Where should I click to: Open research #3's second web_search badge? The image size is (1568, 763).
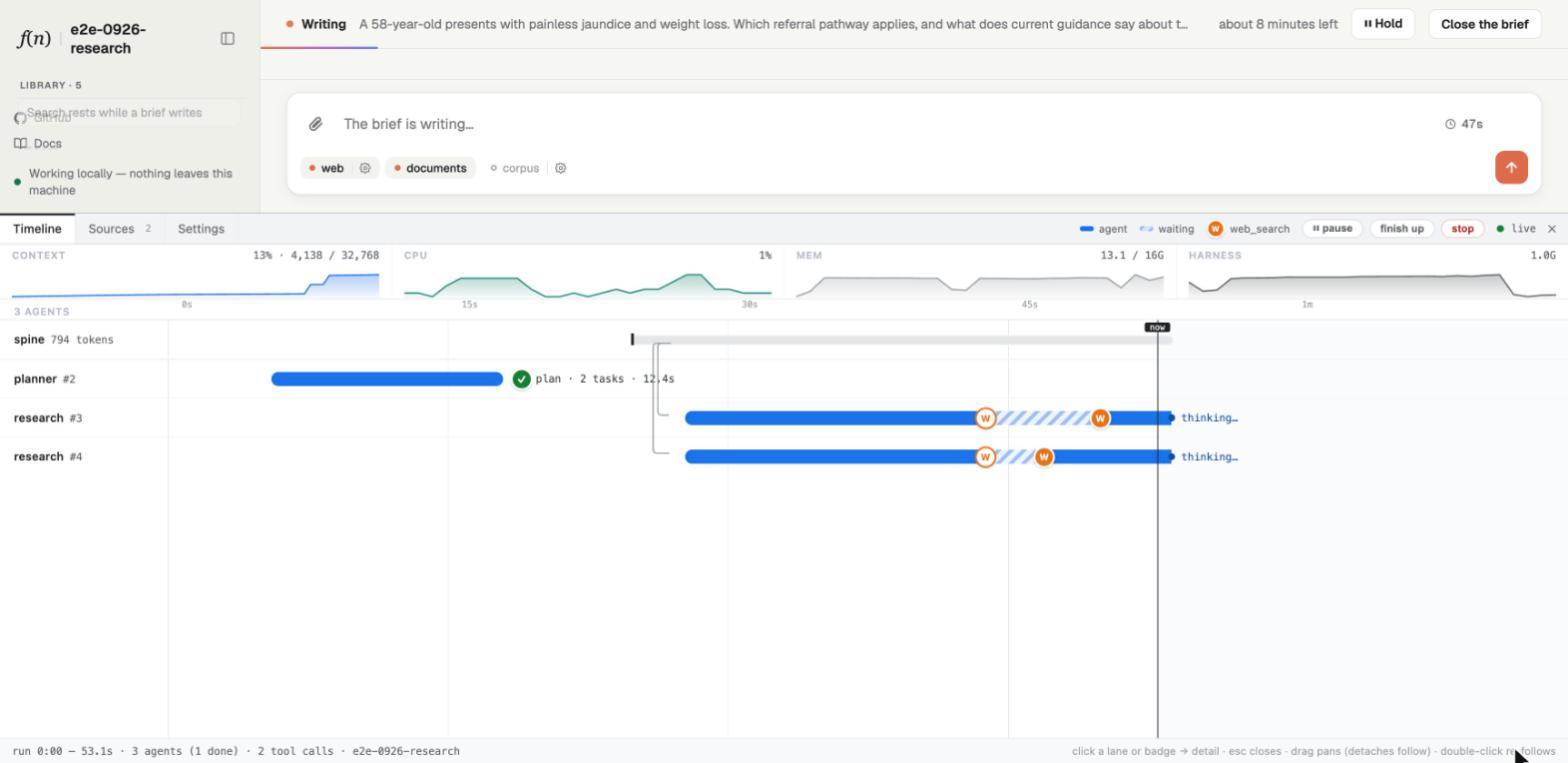pos(1100,418)
